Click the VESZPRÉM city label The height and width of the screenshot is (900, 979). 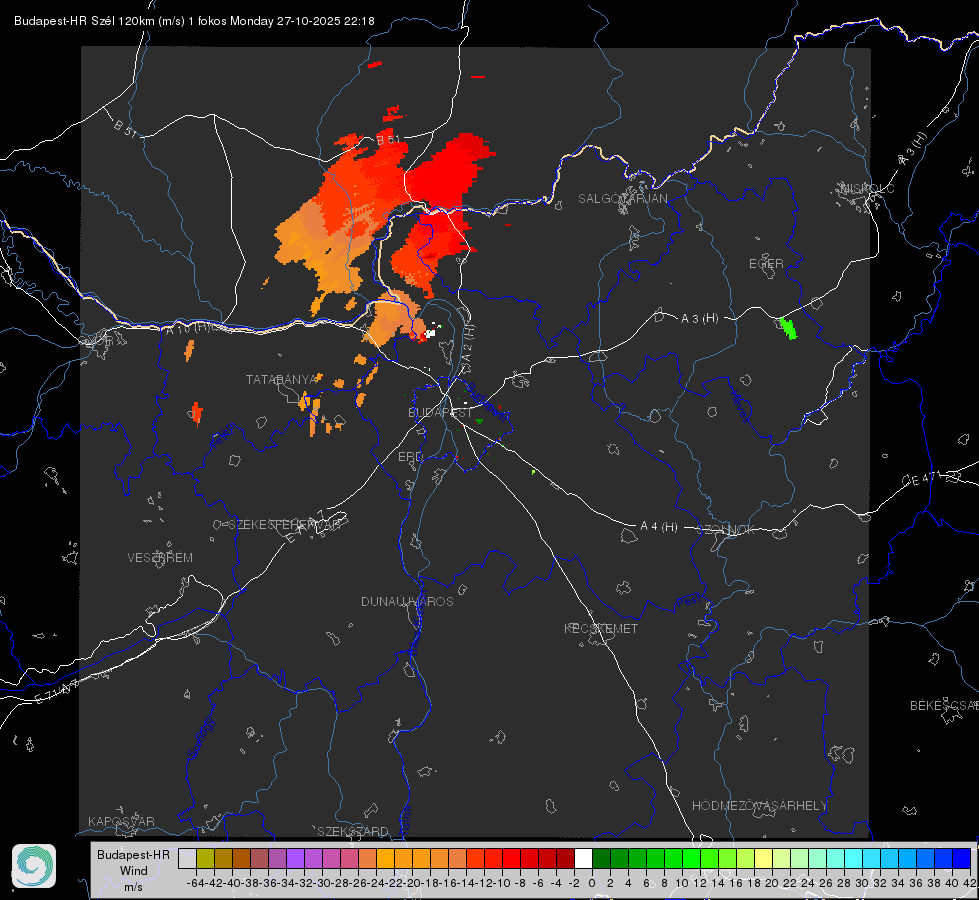pyautogui.click(x=160, y=557)
